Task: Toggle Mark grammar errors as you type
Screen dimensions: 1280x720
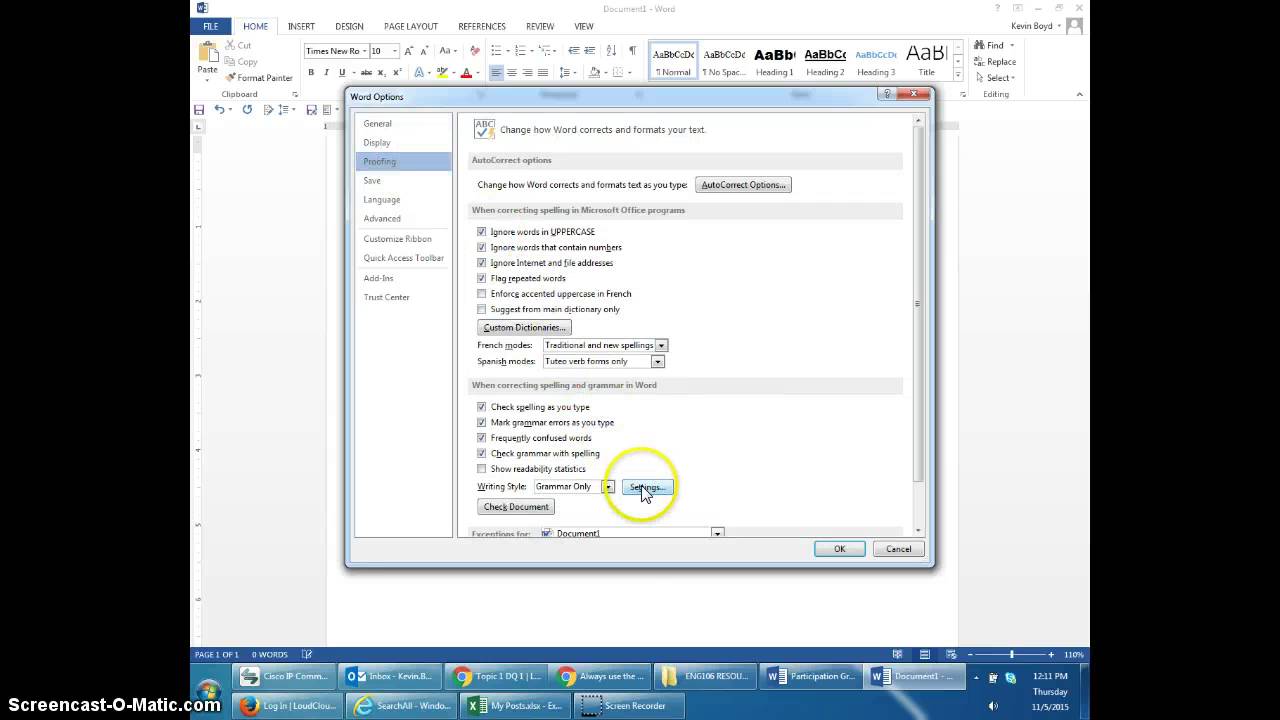Action: tap(481, 422)
